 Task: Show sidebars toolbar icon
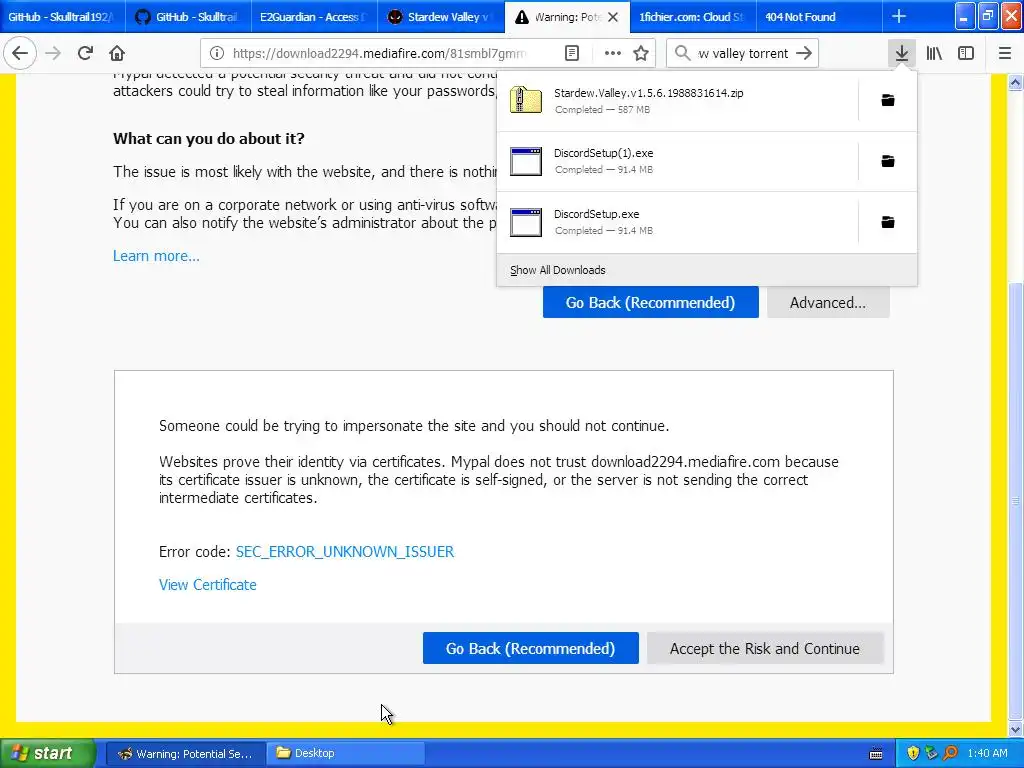(x=966, y=54)
